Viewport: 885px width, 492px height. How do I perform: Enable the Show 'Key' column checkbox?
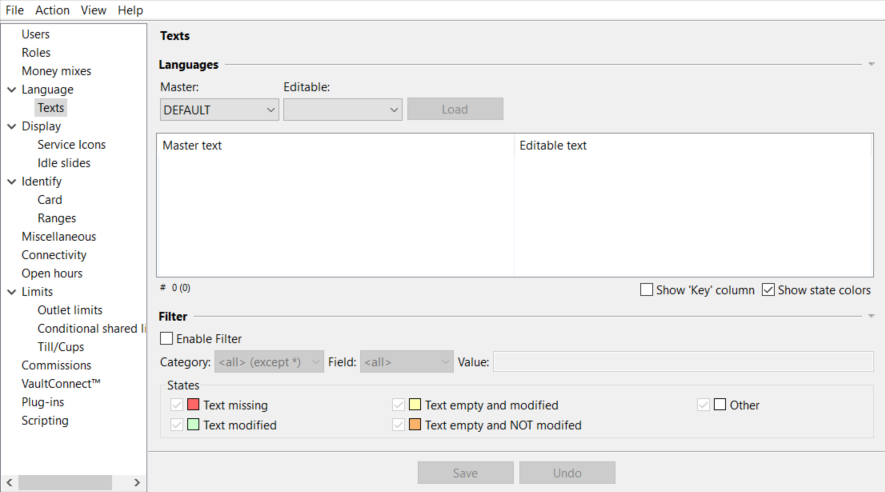[647, 290]
